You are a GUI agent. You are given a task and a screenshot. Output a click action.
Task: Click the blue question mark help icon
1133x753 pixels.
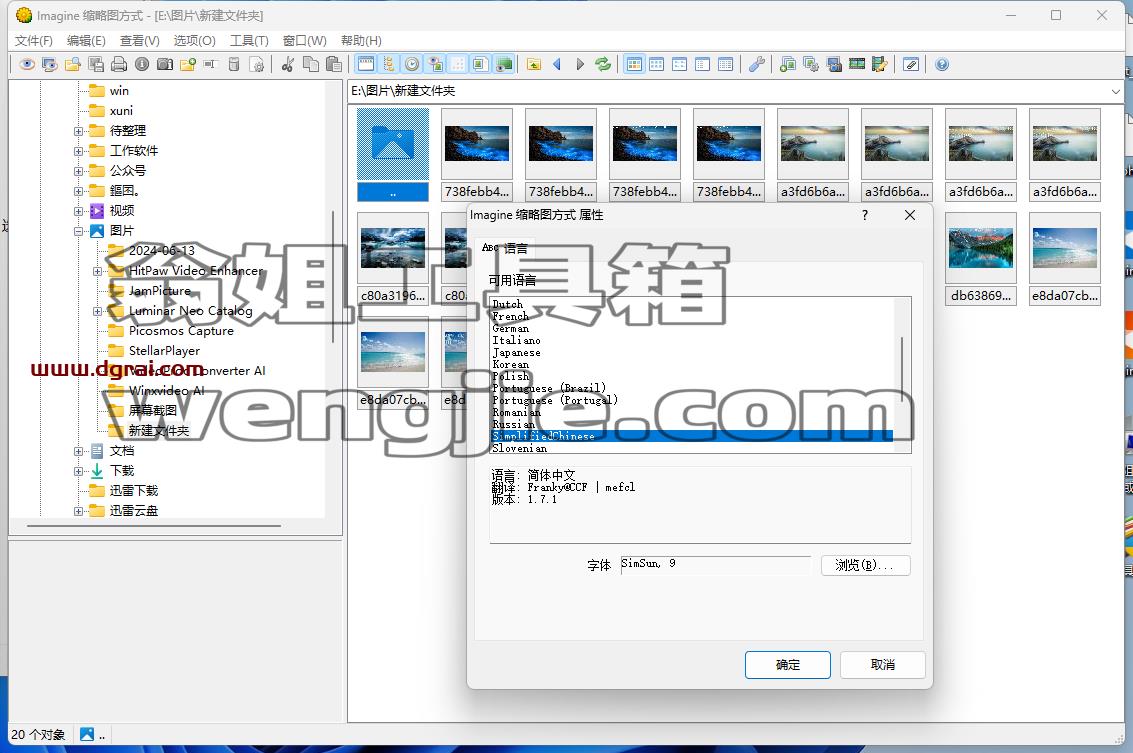click(942, 64)
